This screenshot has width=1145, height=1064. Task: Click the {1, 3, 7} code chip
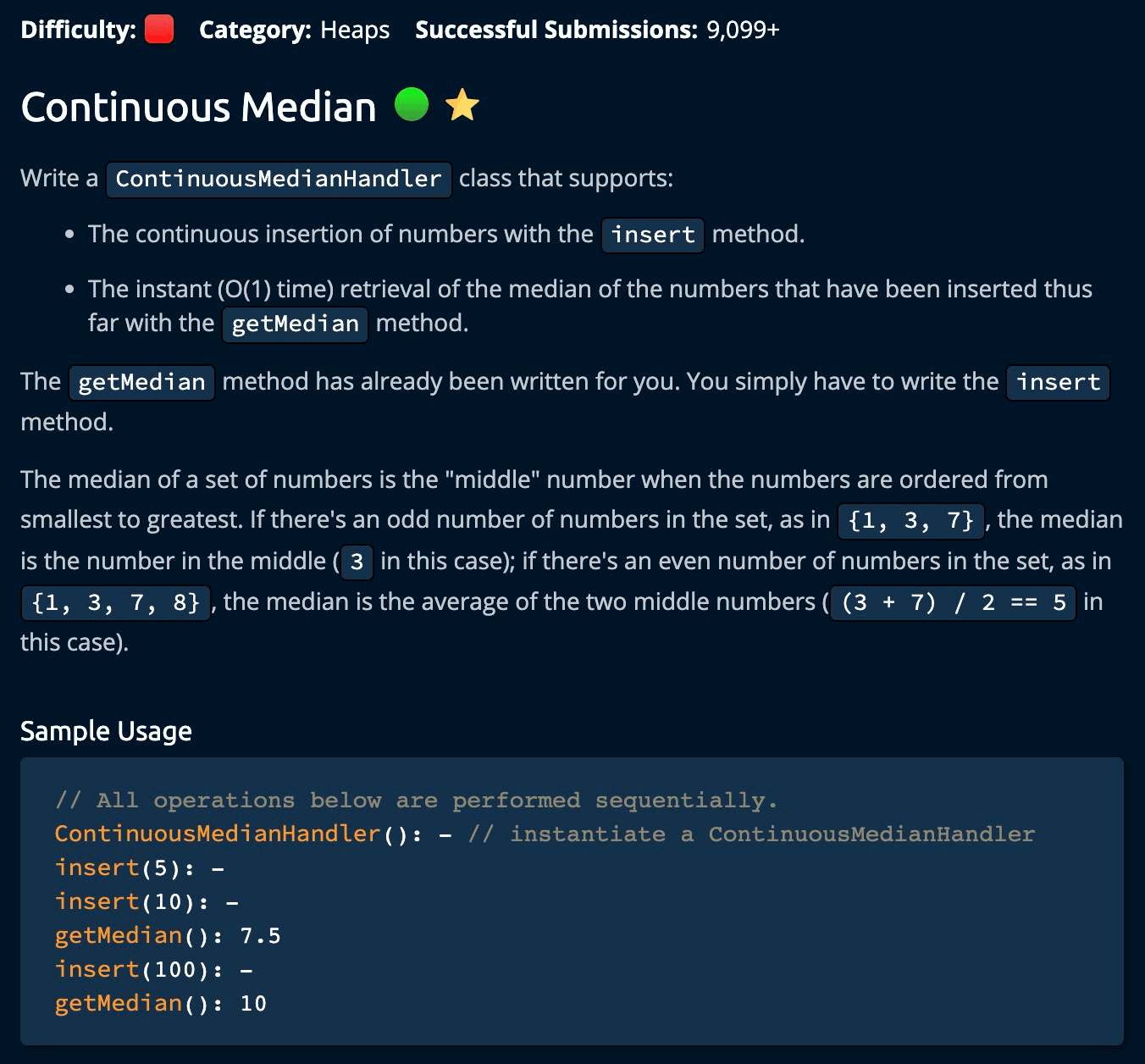[911, 520]
